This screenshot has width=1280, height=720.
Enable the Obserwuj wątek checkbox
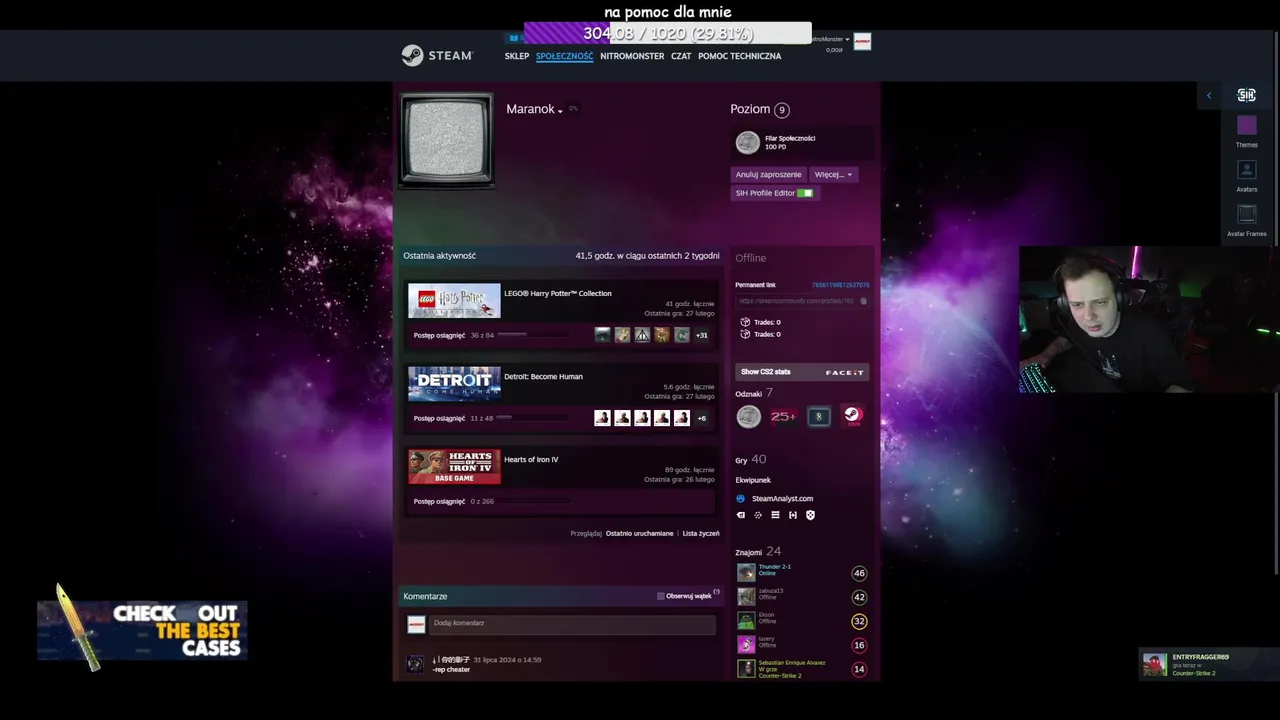[x=660, y=596]
